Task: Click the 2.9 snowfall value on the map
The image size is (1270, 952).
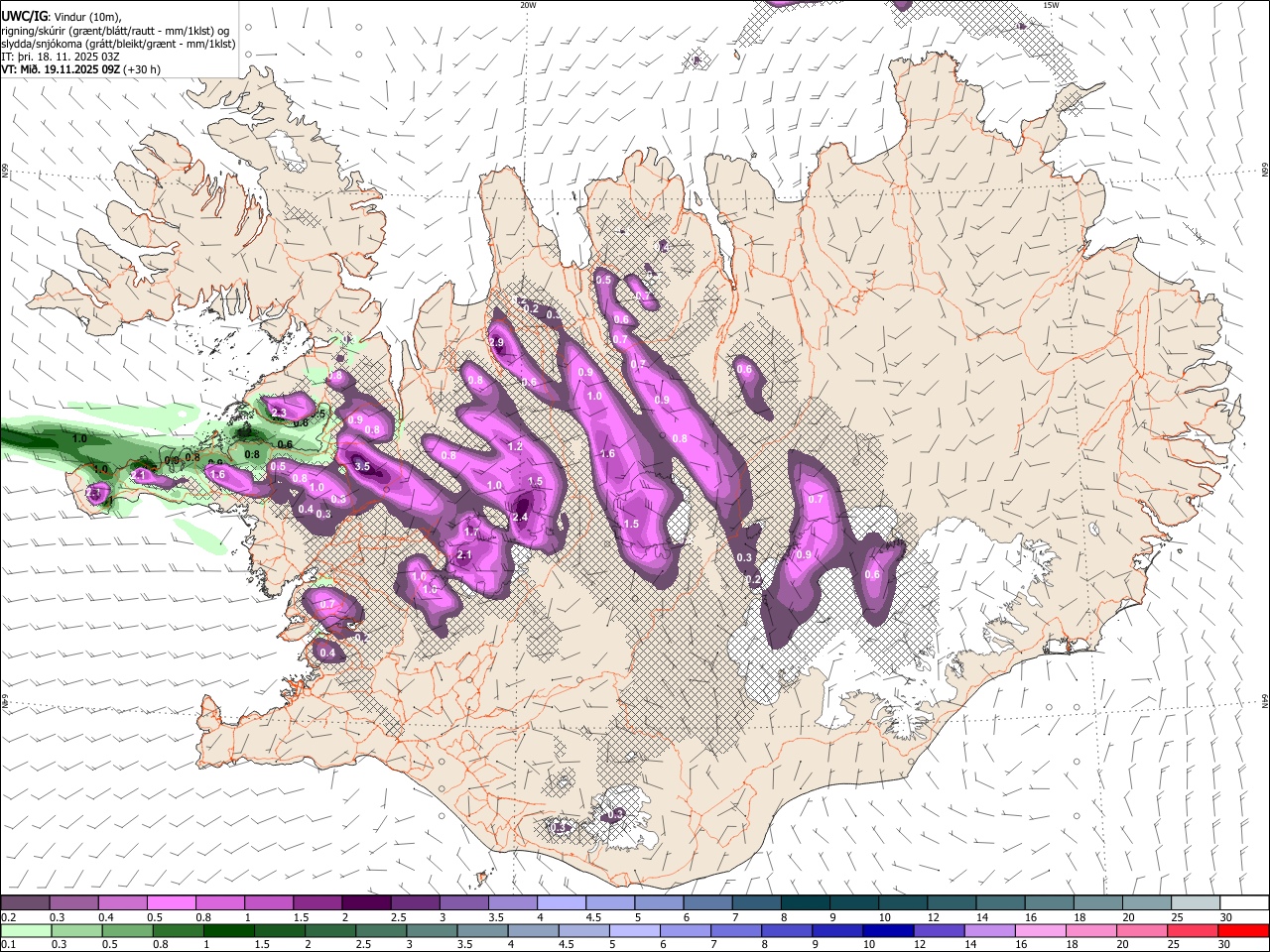Action: coord(496,342)
